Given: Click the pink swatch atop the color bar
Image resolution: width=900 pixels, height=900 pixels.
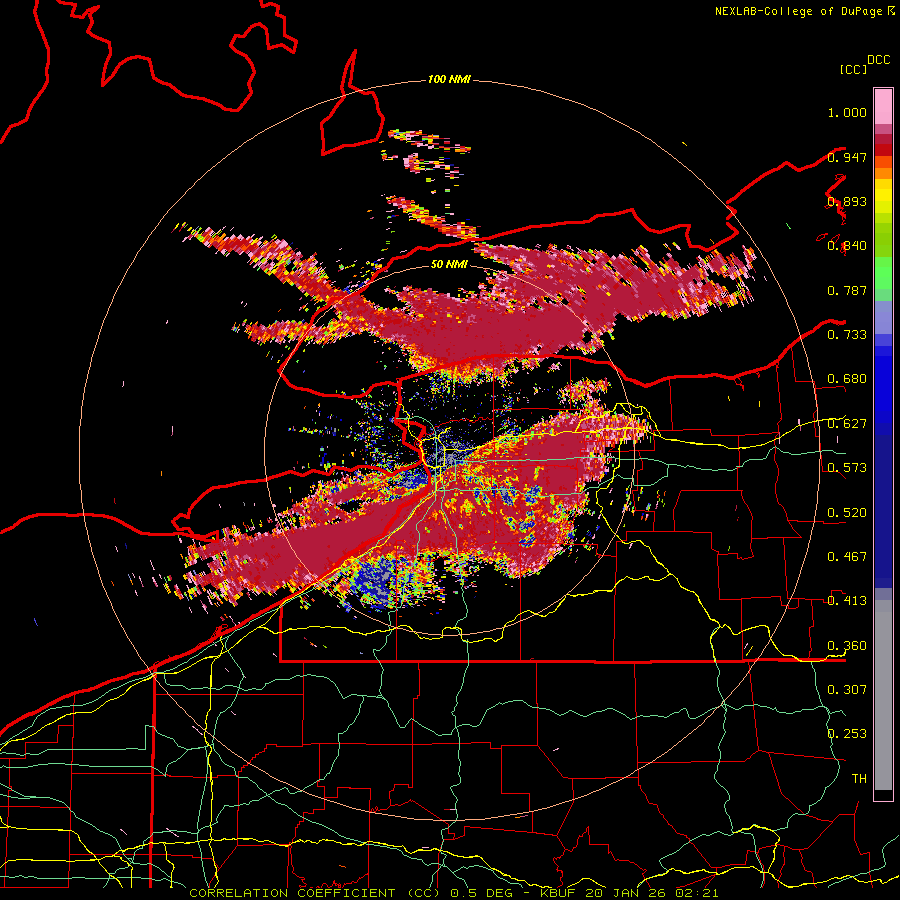Looking at the screenshot, I should [x=883, y=106].
